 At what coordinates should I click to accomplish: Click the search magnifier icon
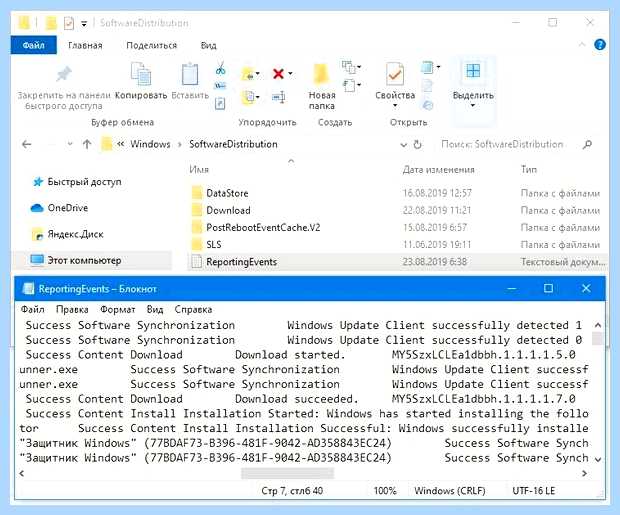(x=587, y=144)
